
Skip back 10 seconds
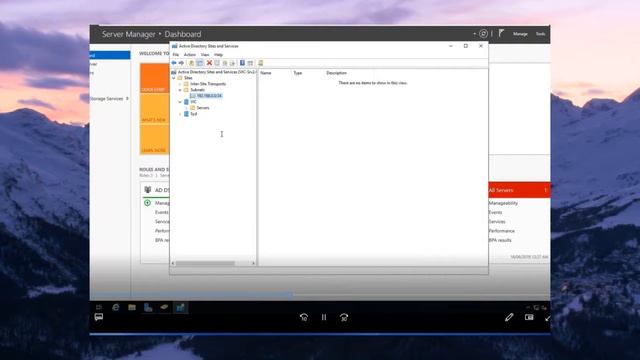point(304,317)
